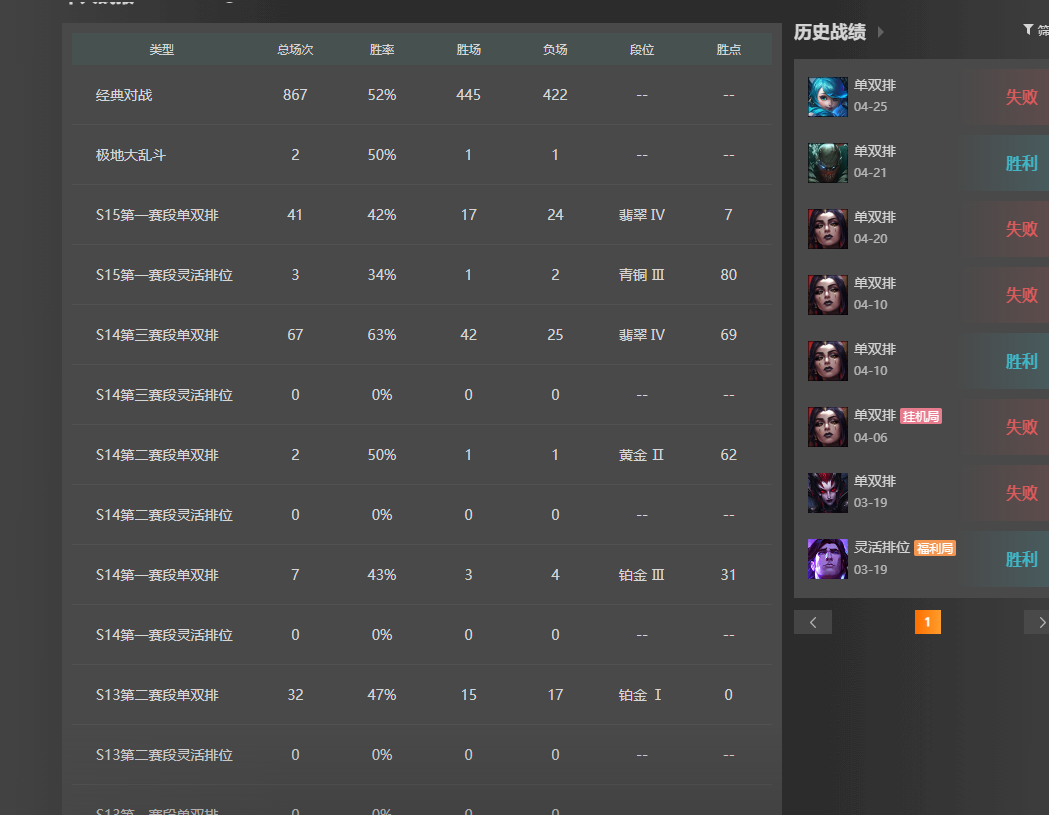
Task: Select the S14第一赛段单双排 row
Action: point(422,575)
